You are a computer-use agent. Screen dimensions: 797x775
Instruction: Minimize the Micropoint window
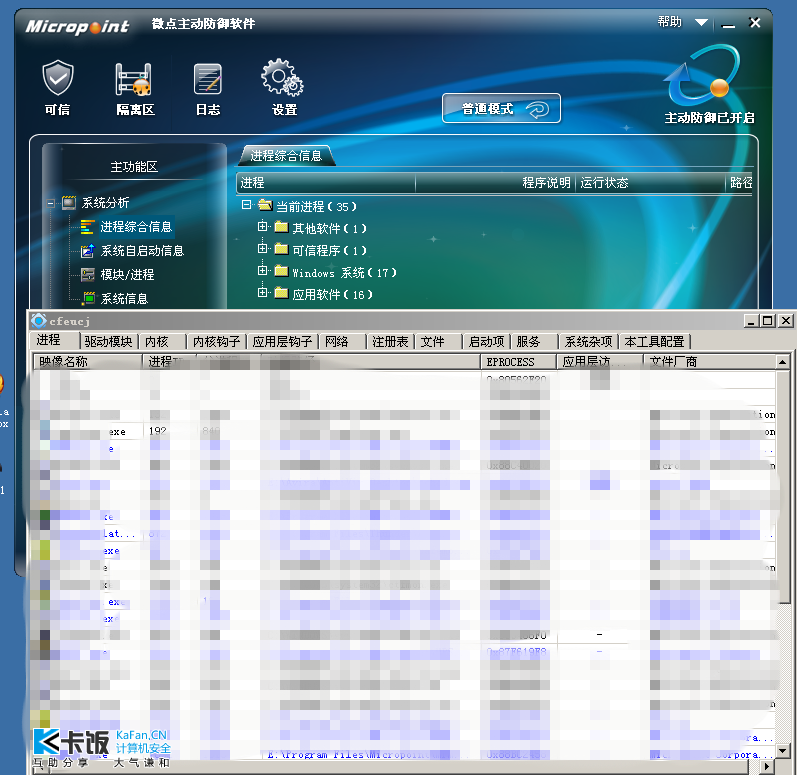pyautogui.click(x=728, y=24)
